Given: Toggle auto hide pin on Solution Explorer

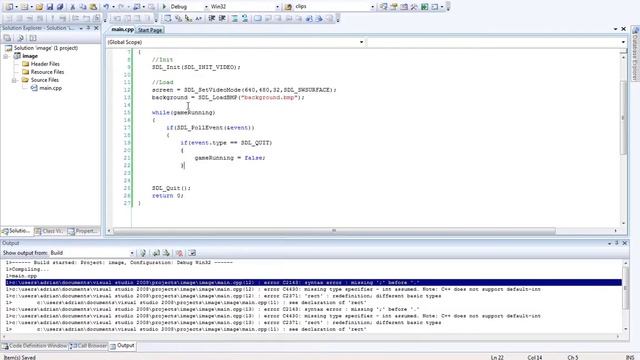Looking at the screenshot, I should click(88, 28).
